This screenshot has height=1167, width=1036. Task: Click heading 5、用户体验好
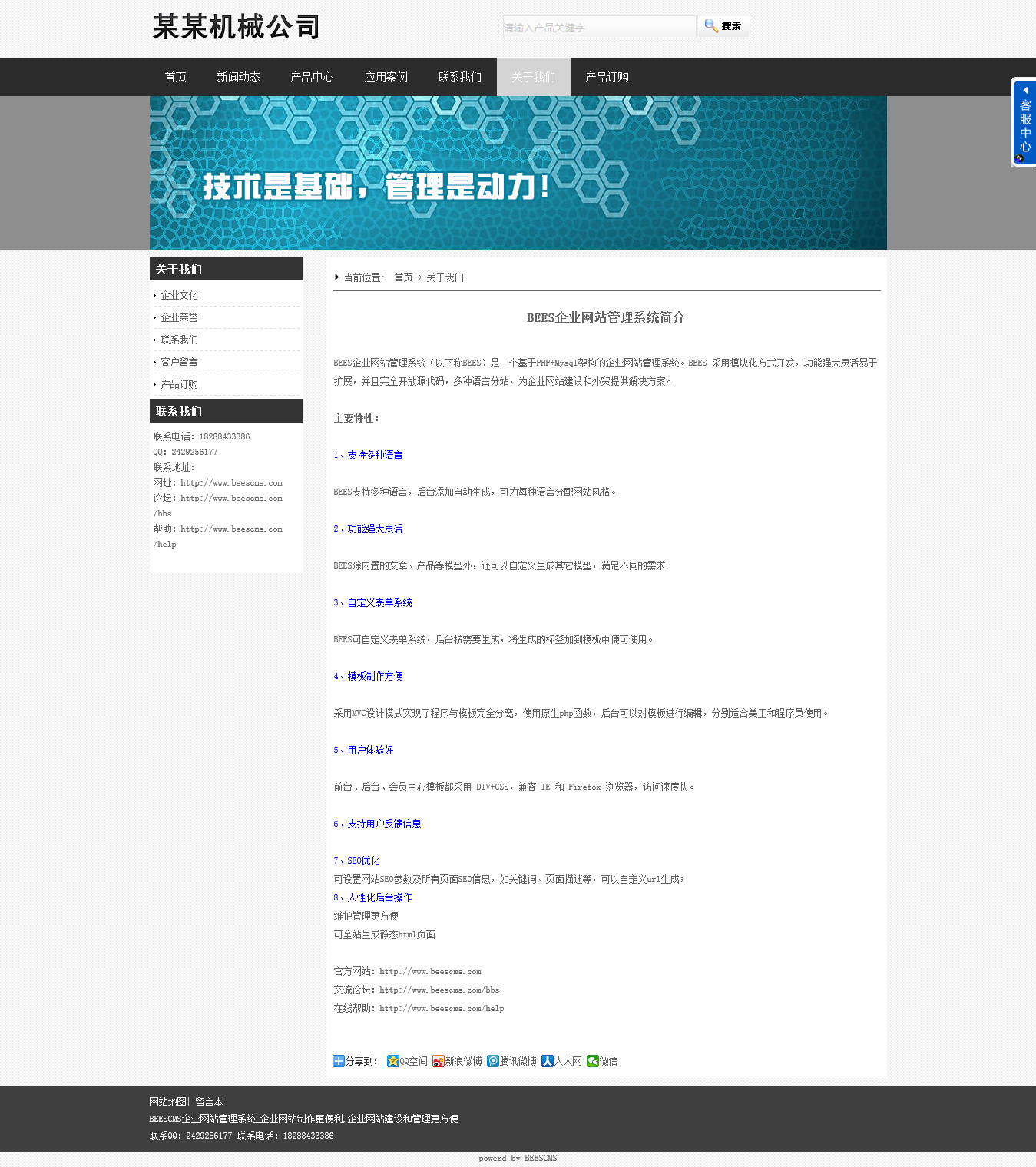click(x=364, y=750)
